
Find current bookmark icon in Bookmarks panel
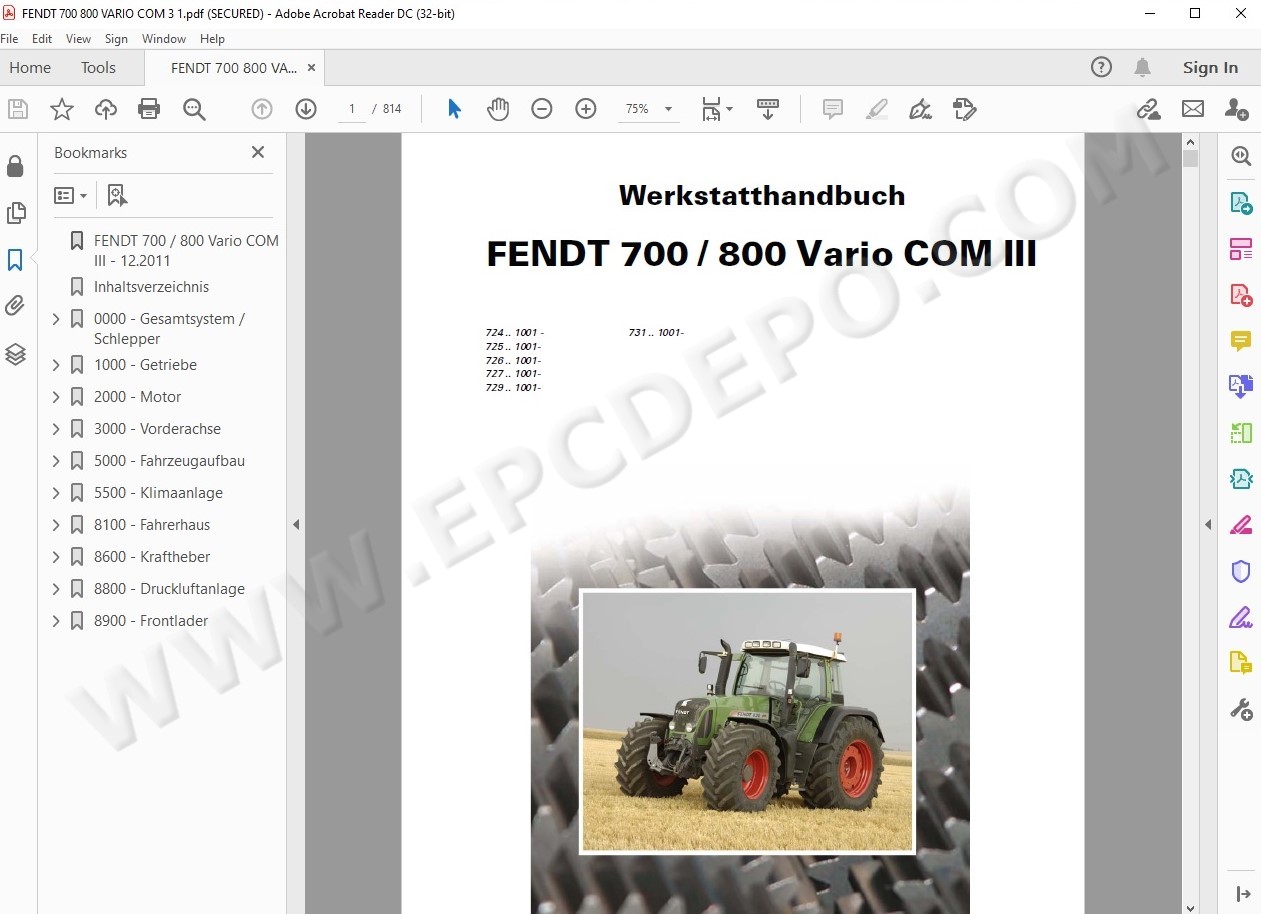click(x=117, y=196)
